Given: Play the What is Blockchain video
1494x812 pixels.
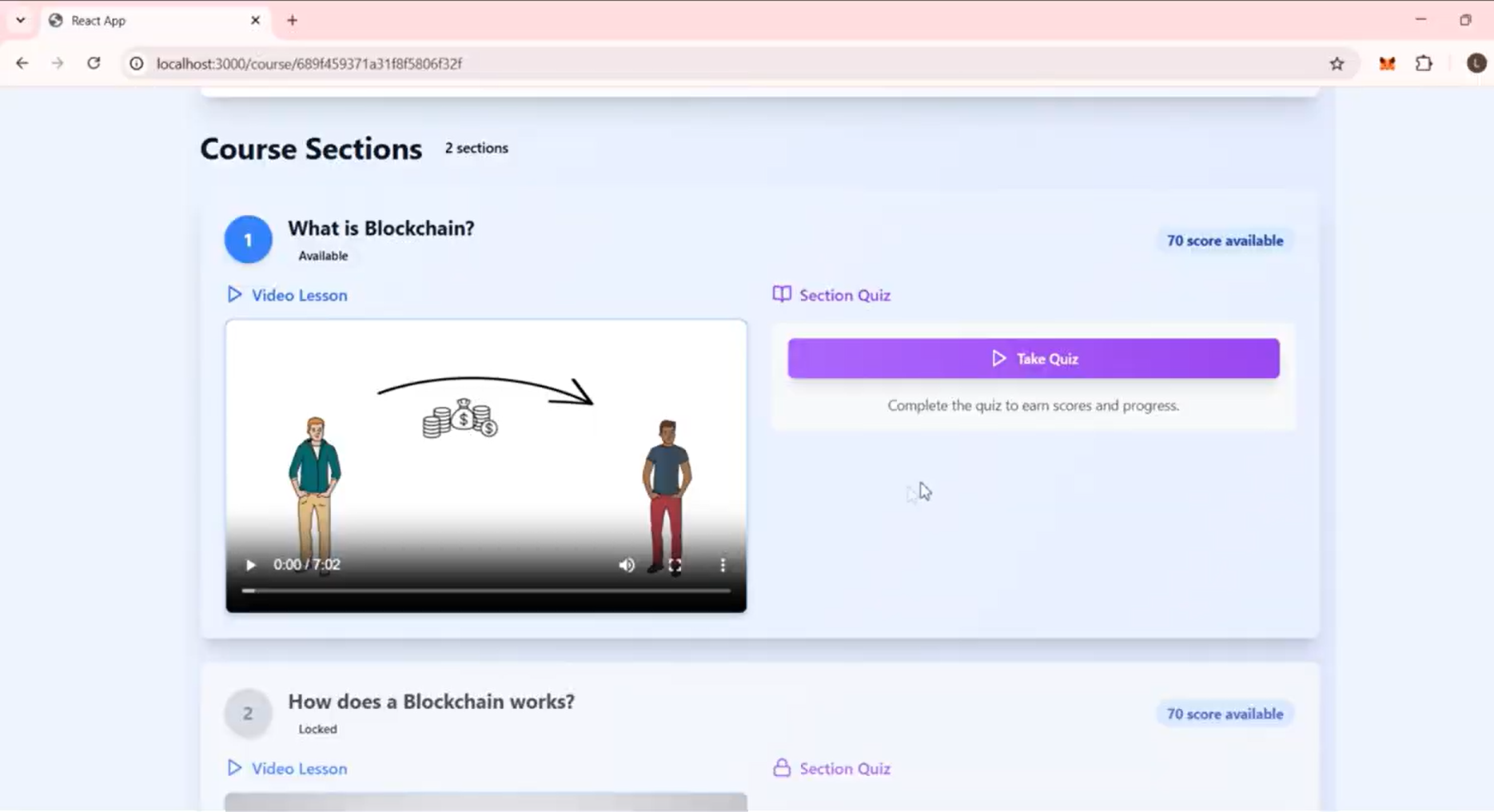Looking at the screenshot, I should coord(250,565).
